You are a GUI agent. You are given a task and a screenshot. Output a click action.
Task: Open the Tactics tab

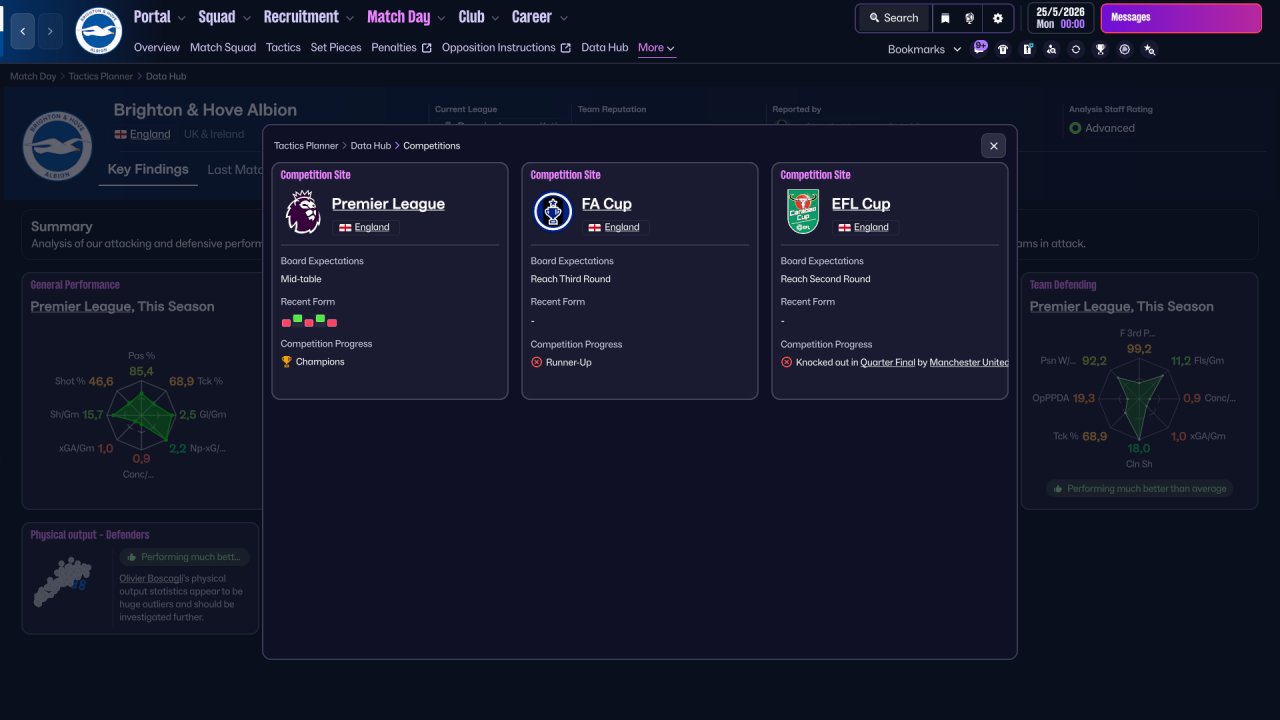(x=283, y=48)
